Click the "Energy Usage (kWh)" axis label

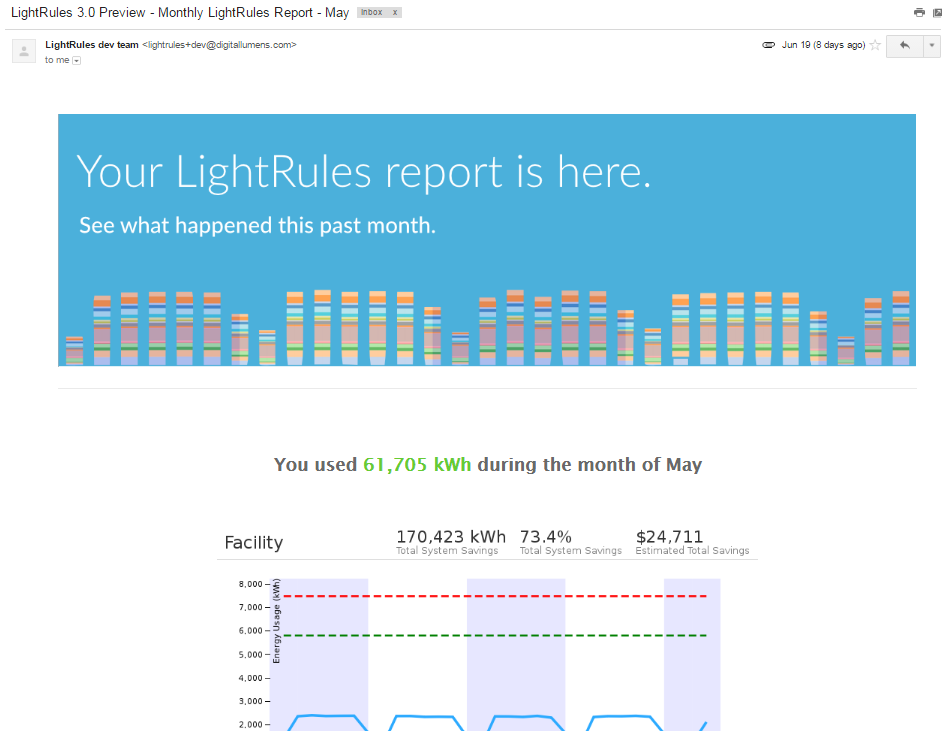click(x=276, y=622)
